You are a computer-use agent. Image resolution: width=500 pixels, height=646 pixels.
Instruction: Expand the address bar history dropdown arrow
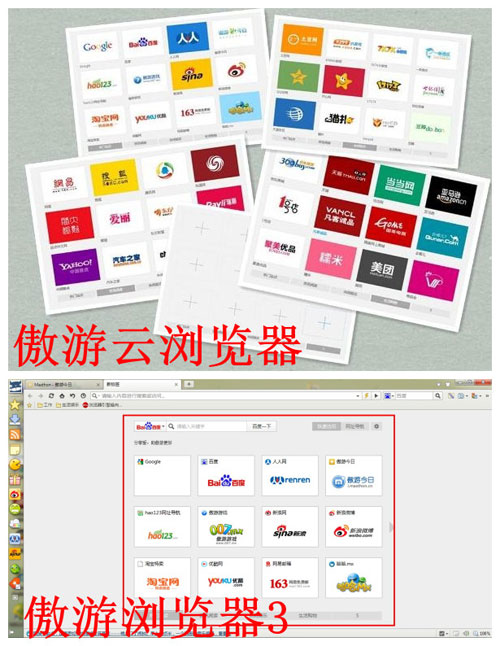357,396
